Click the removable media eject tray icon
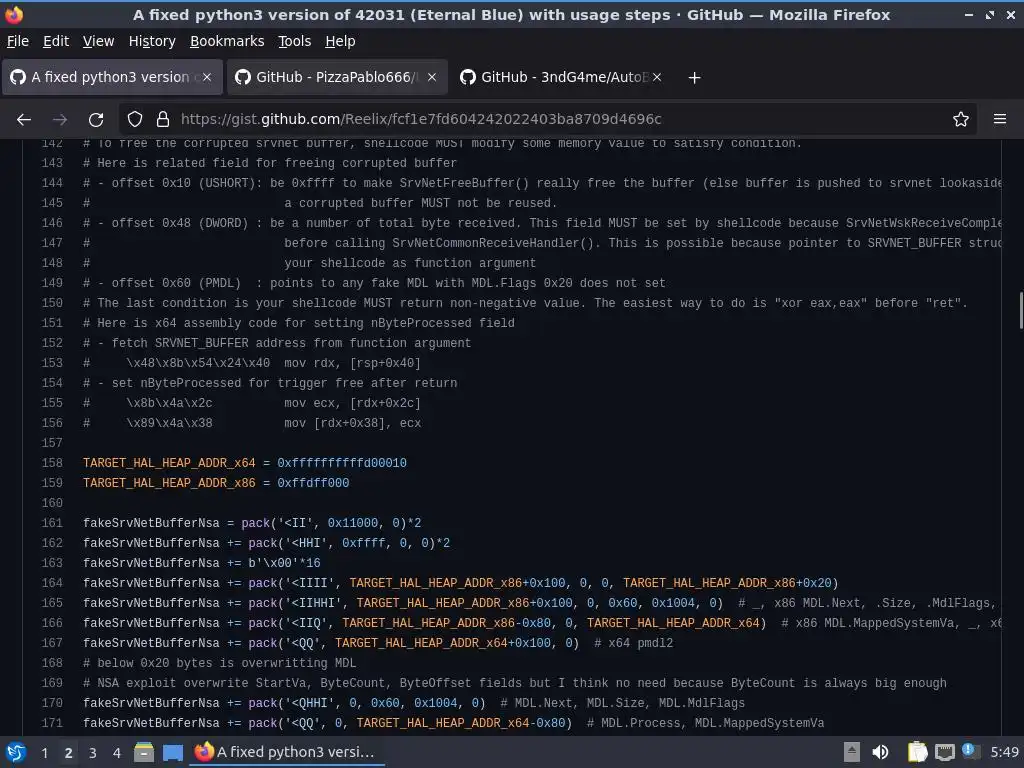This screenshot has width=1024, height=768. (852, 752)
